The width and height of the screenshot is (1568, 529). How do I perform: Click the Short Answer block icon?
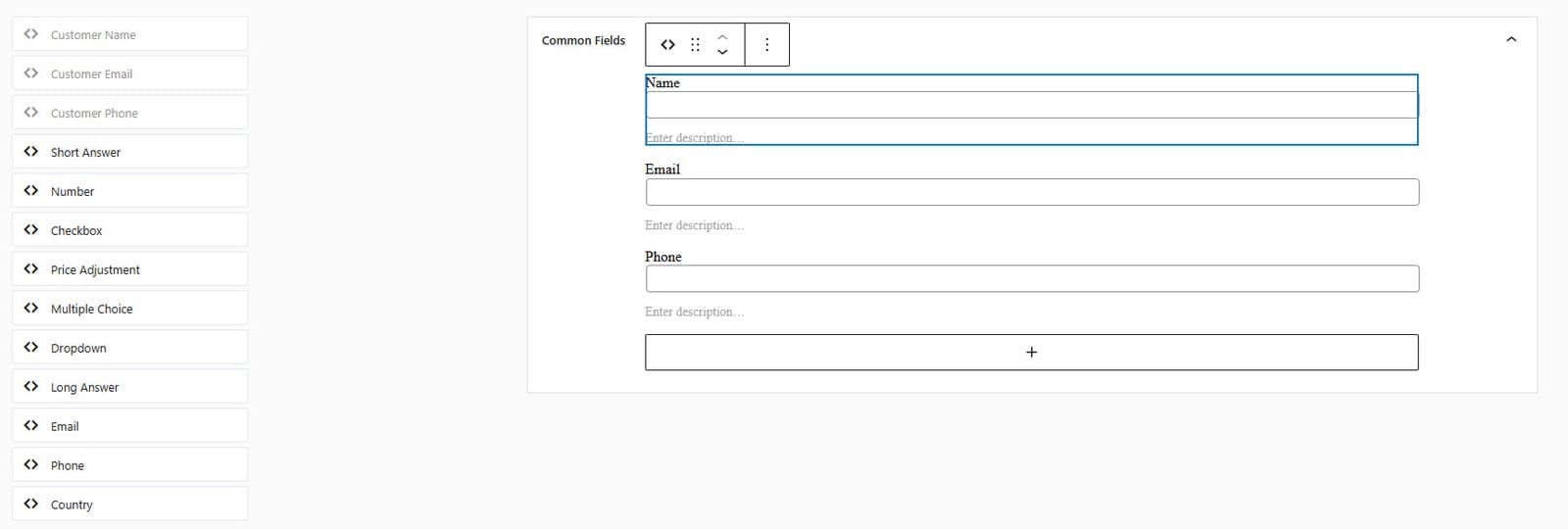[31, 152]
